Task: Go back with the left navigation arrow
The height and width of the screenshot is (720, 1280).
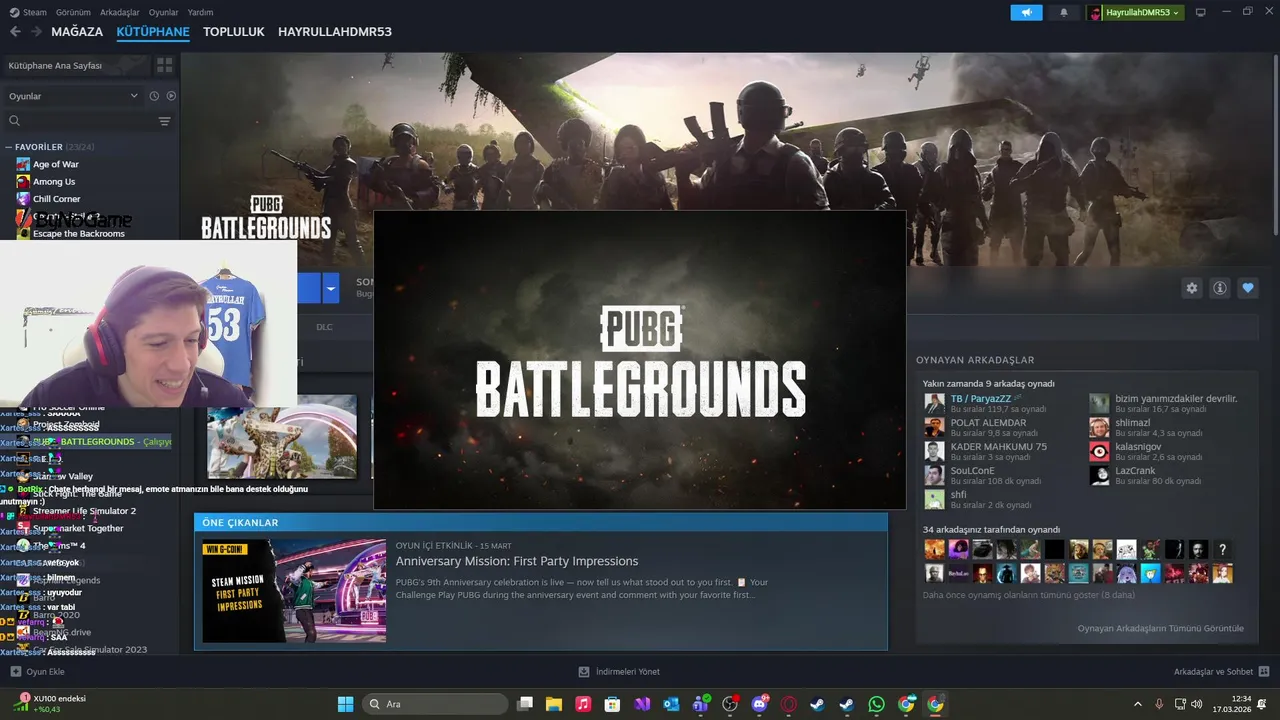Action: 15,32
